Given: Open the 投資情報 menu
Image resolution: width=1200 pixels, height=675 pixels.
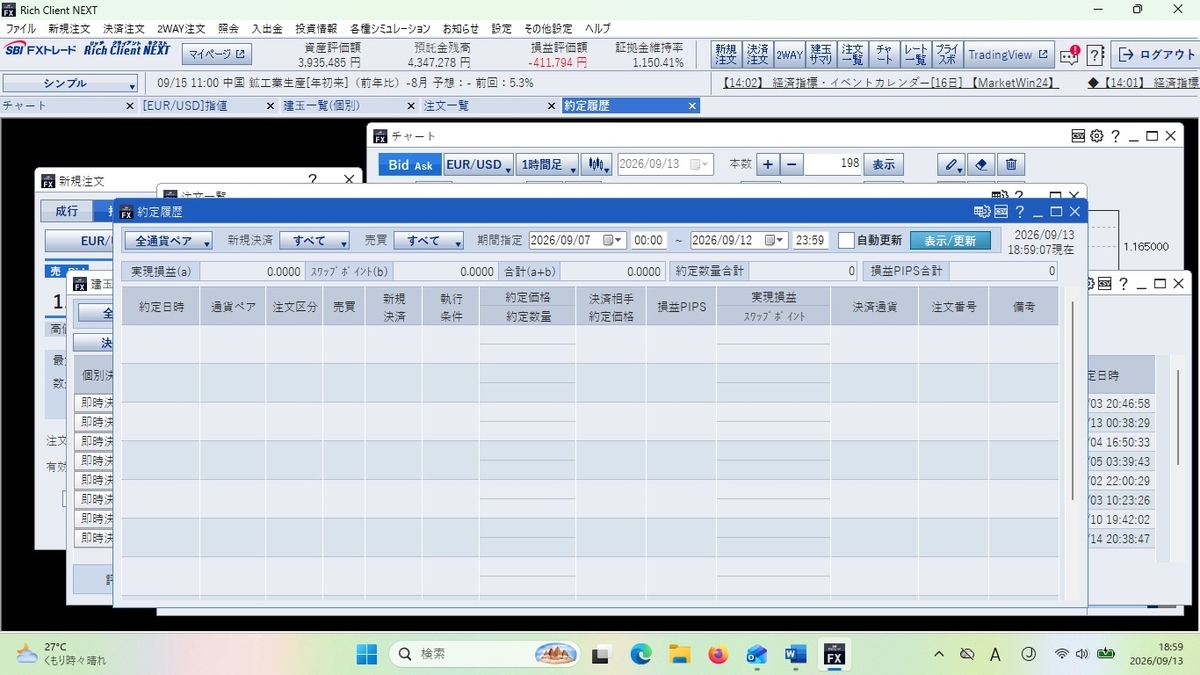Looking at the screenshot, I should [x=316, y=29].
